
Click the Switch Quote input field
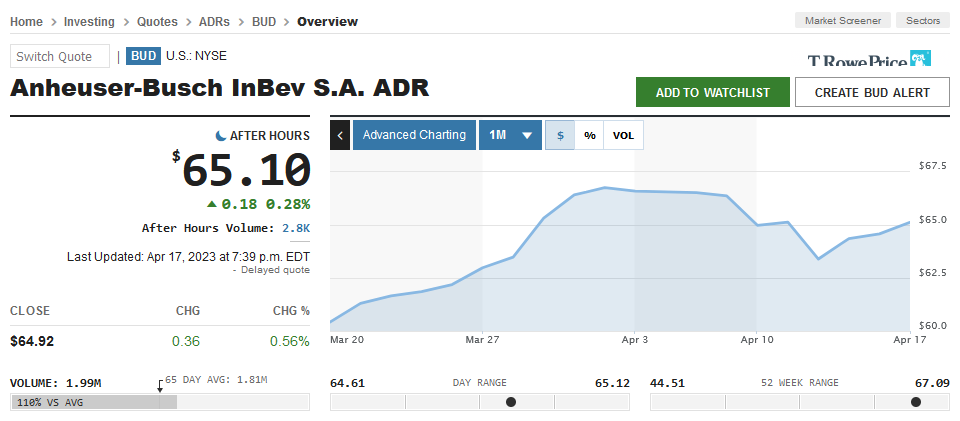(60, 56)
